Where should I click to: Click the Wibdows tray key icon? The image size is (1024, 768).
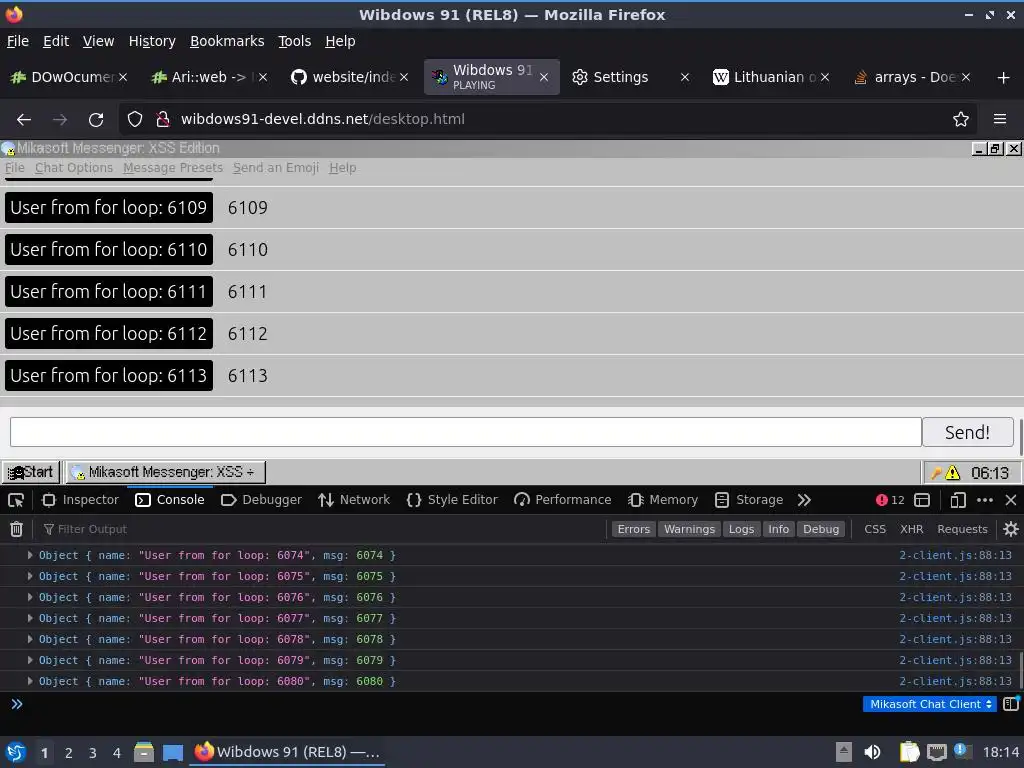[936, 473]
